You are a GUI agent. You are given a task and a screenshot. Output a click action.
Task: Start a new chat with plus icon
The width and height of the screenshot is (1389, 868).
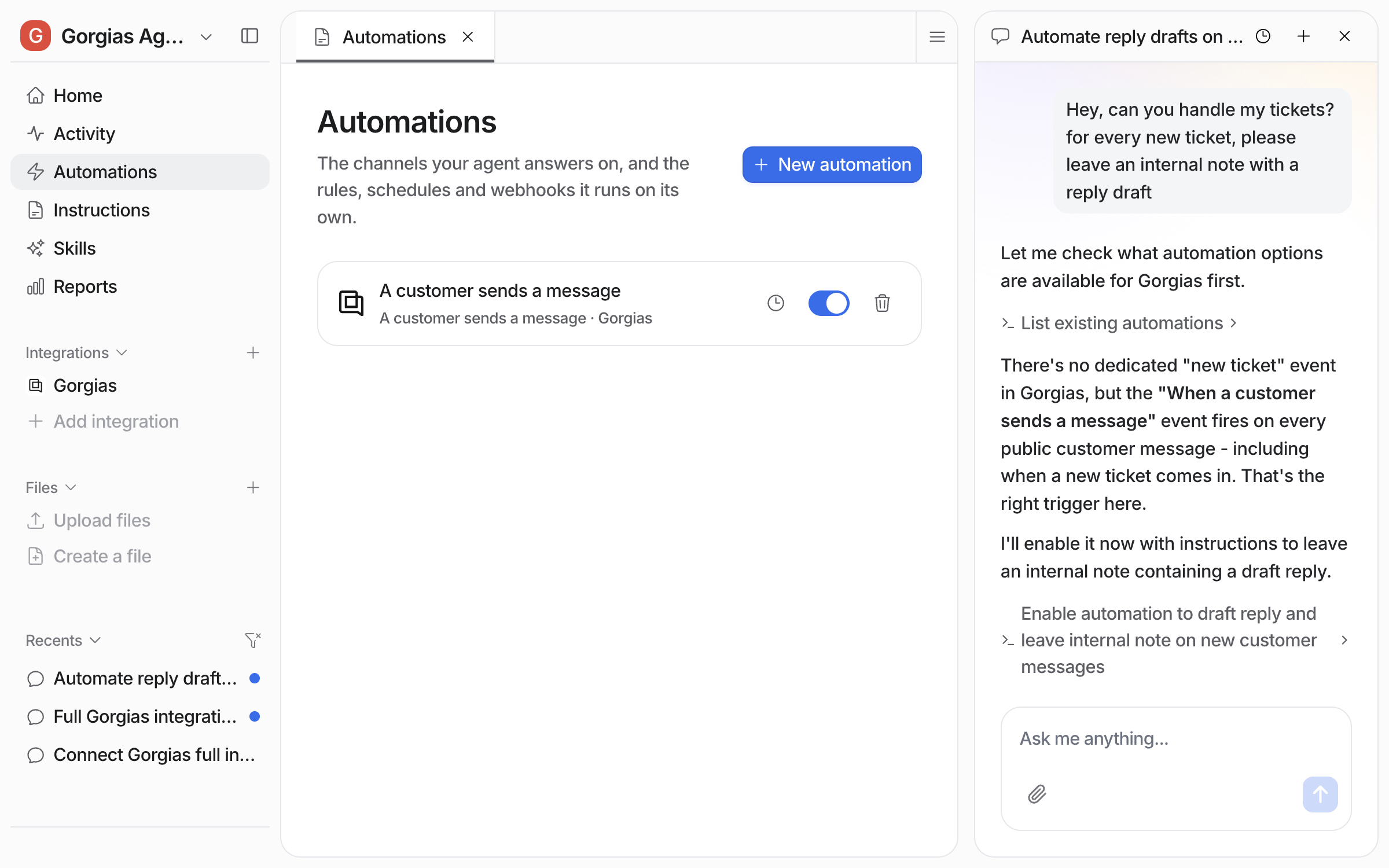point(1303,36)
